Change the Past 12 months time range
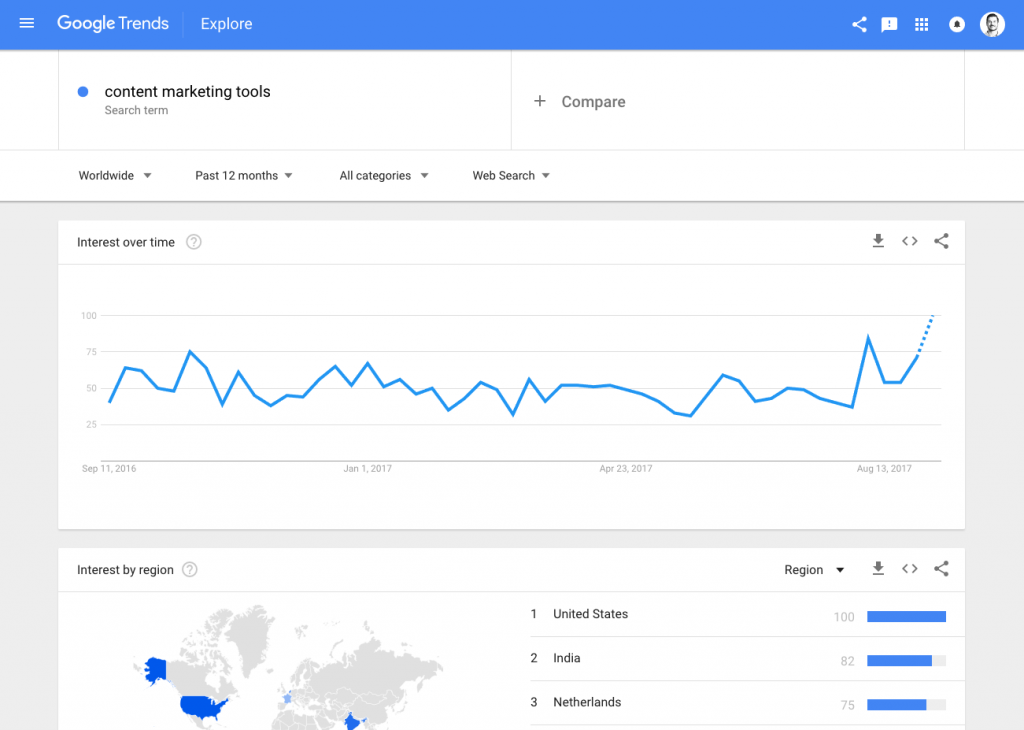Image resolution: width=1024 pixels, height=730 pixels. 243,175
